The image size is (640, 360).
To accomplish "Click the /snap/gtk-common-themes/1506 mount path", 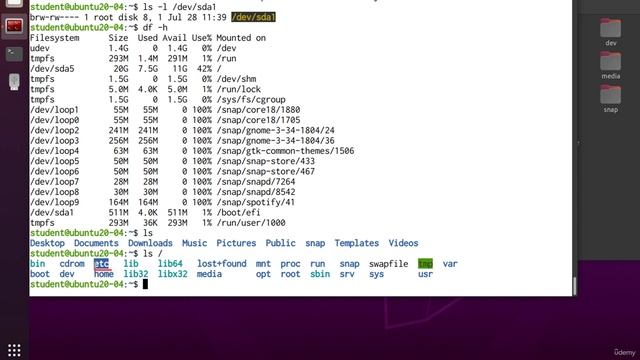I will (285, 151).
